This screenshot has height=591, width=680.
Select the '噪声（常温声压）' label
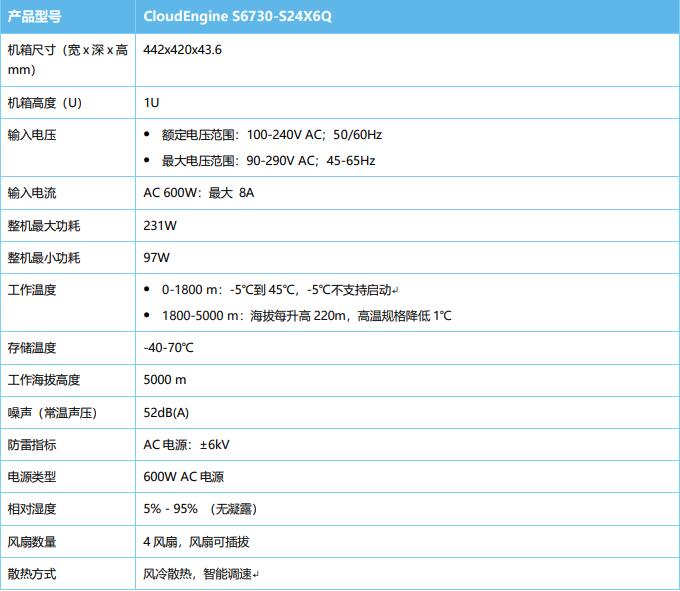pyautogui.click(x=52, y=413)
